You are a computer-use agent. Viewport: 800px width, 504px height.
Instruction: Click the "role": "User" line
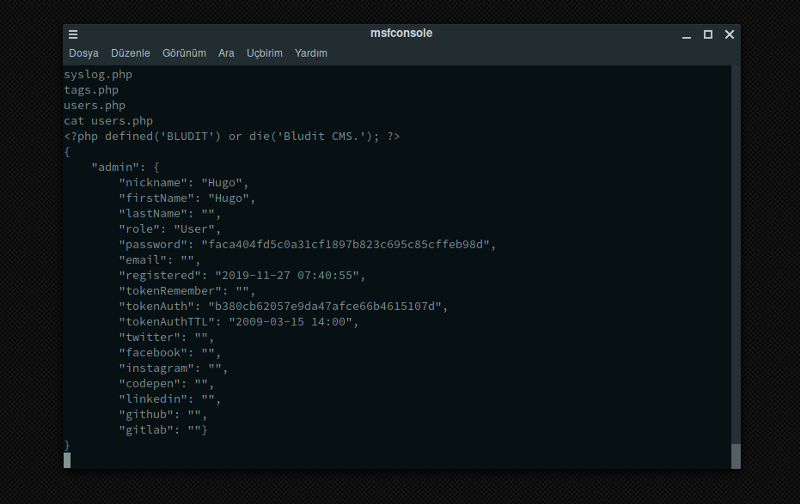coord(169,229)
